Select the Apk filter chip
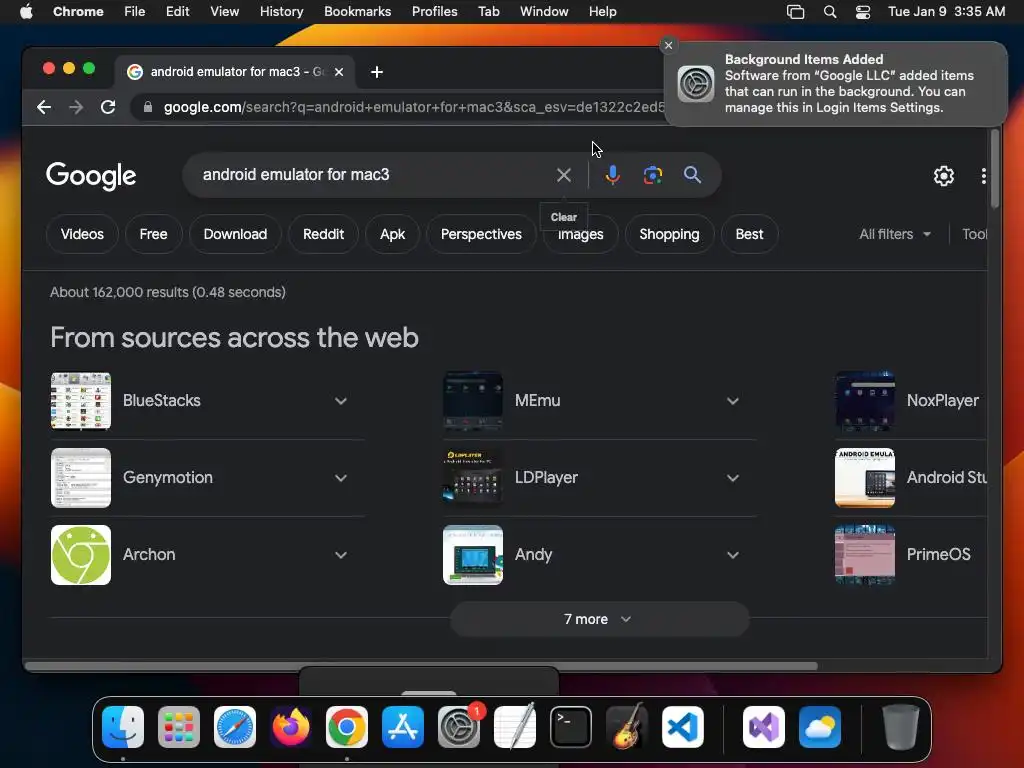The height and width of the screenshot is (768, 1024). (x=392, y=234)
